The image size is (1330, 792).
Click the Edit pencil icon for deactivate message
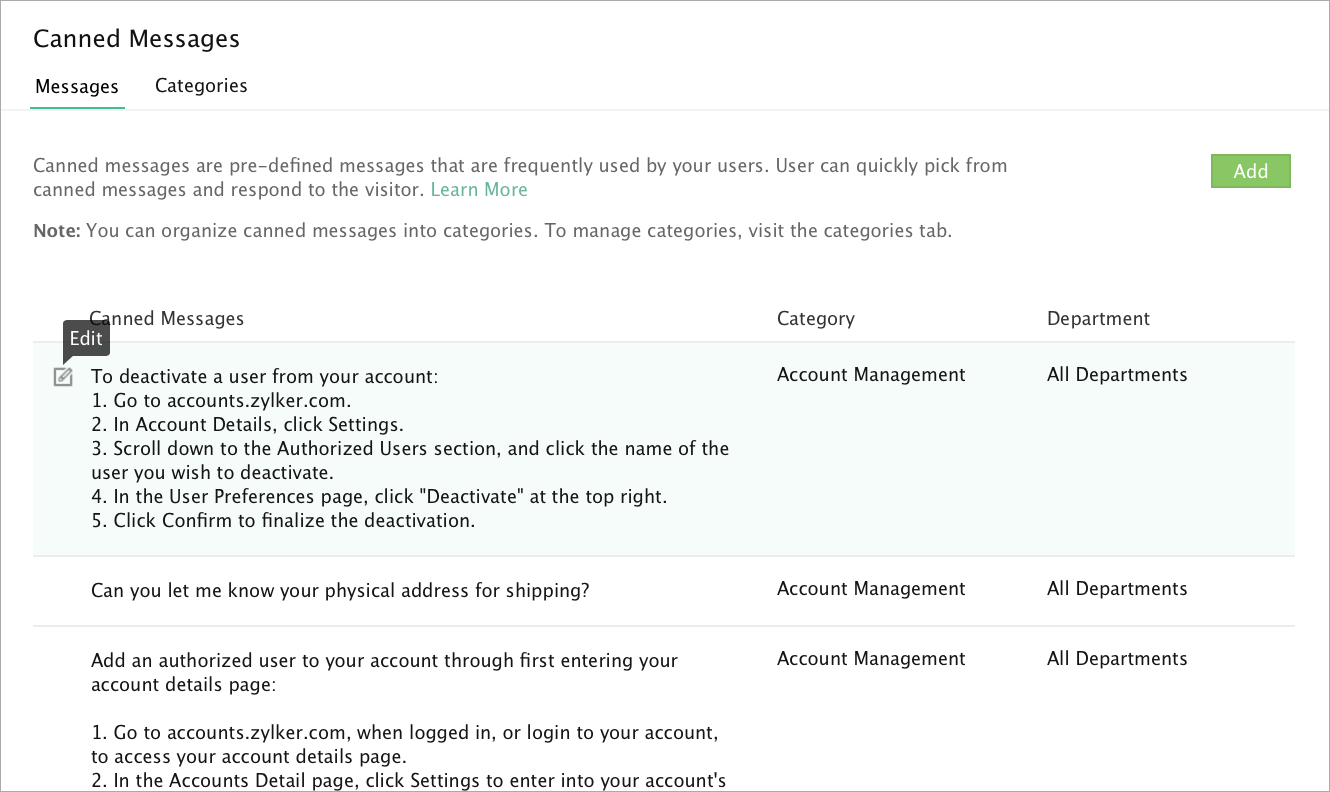coord(63,377)
